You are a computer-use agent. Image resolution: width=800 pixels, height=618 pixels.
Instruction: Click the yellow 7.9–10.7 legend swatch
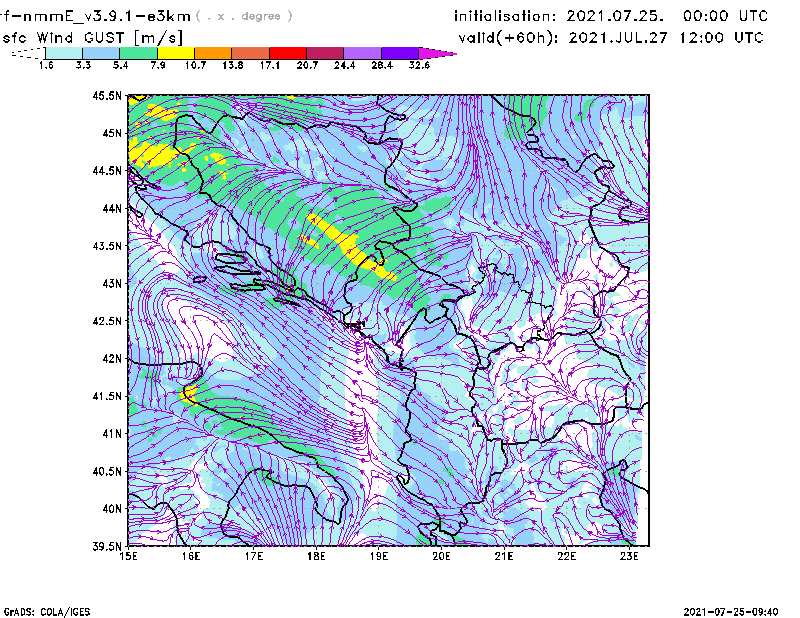(176, 53)
